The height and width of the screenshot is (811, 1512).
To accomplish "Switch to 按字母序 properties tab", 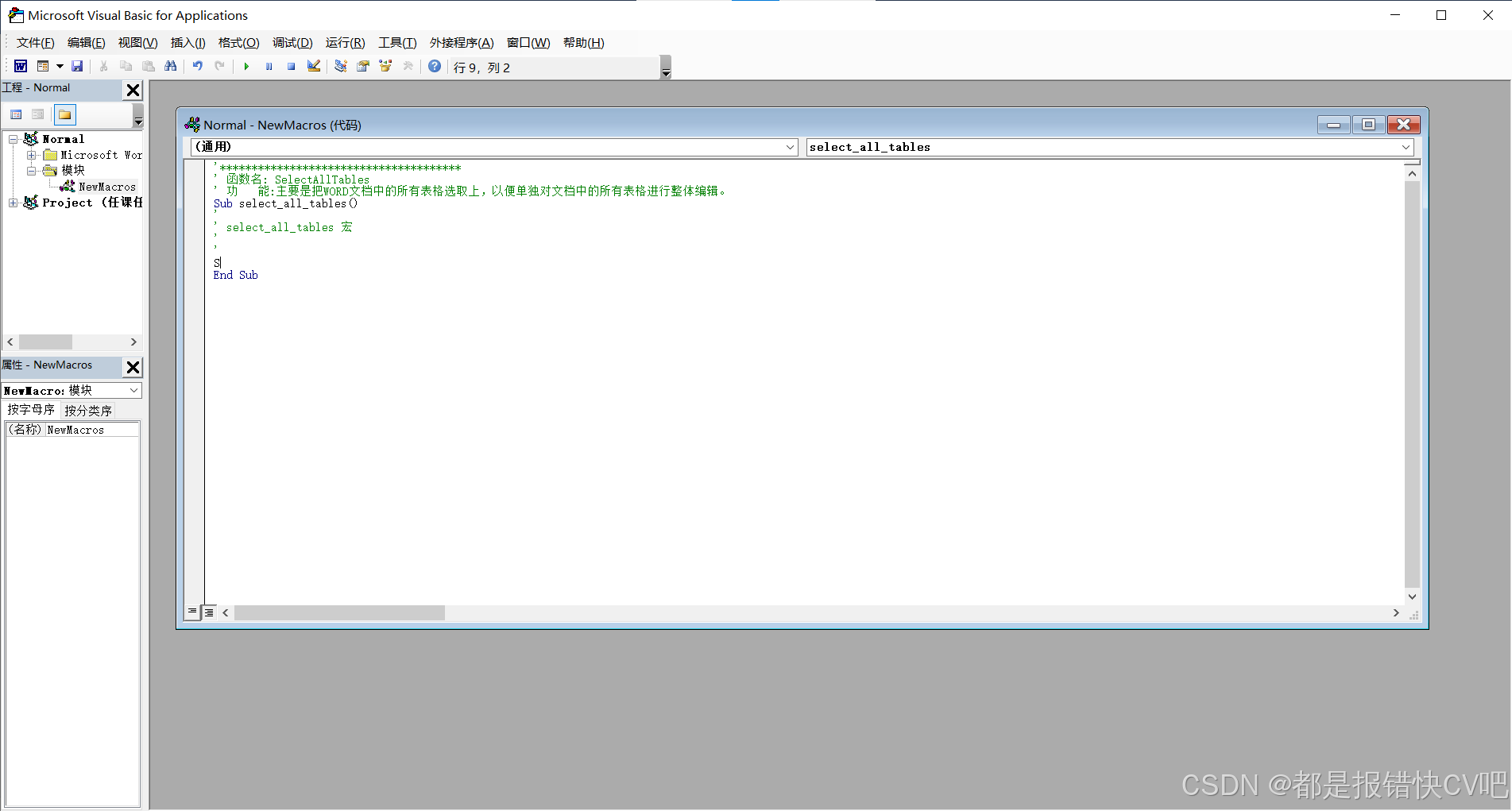I will (x=31, y=409).
